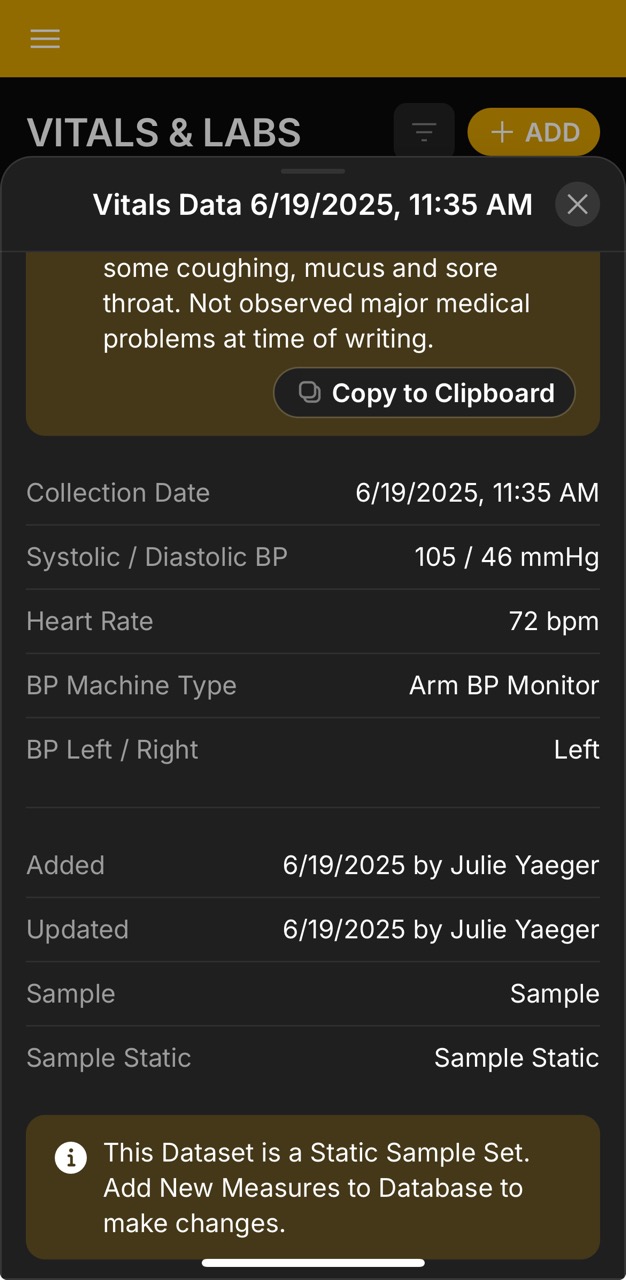Expand the BP Machine Type row

coord(312,685)
